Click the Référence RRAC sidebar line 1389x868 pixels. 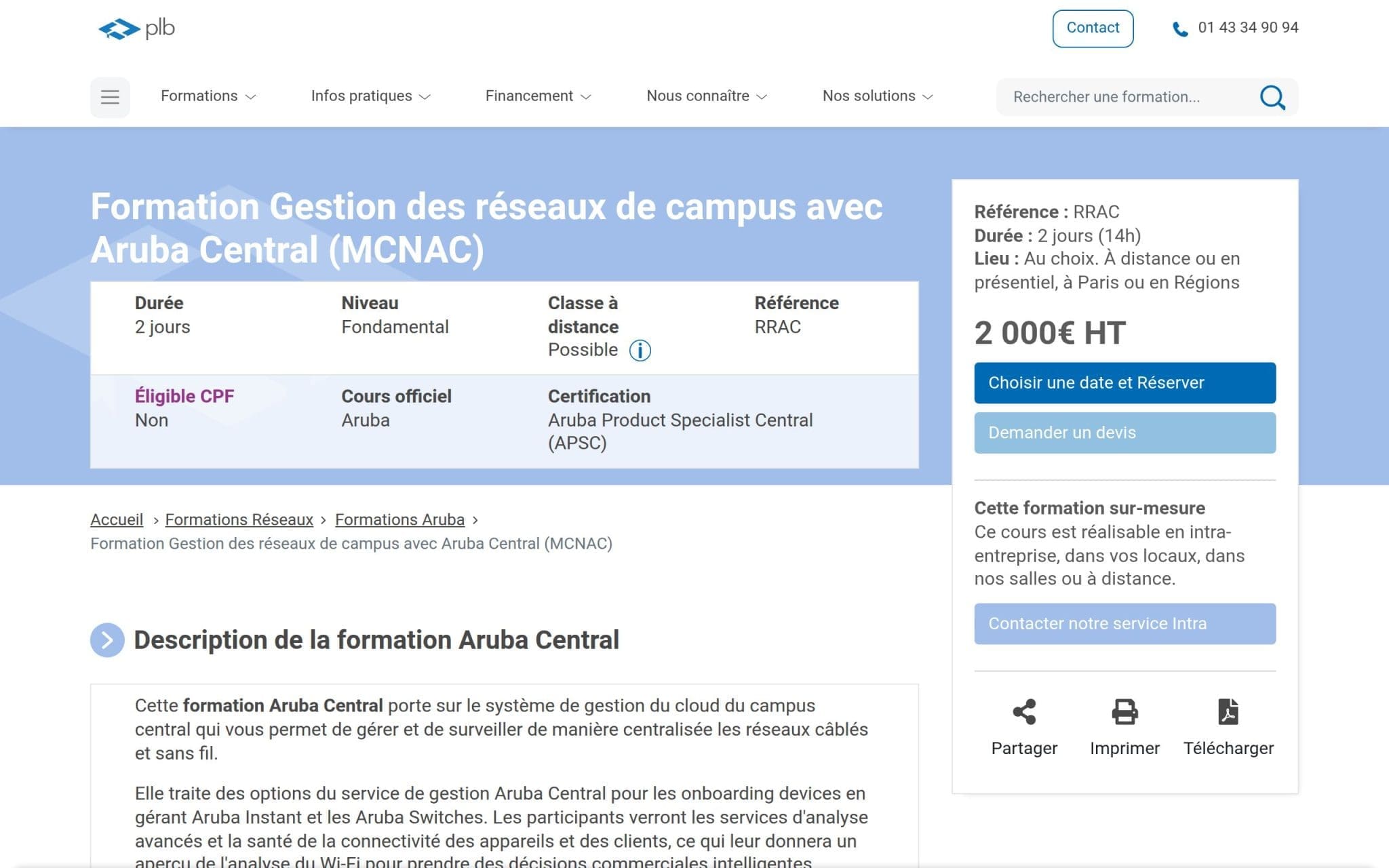coord(1046,212)
